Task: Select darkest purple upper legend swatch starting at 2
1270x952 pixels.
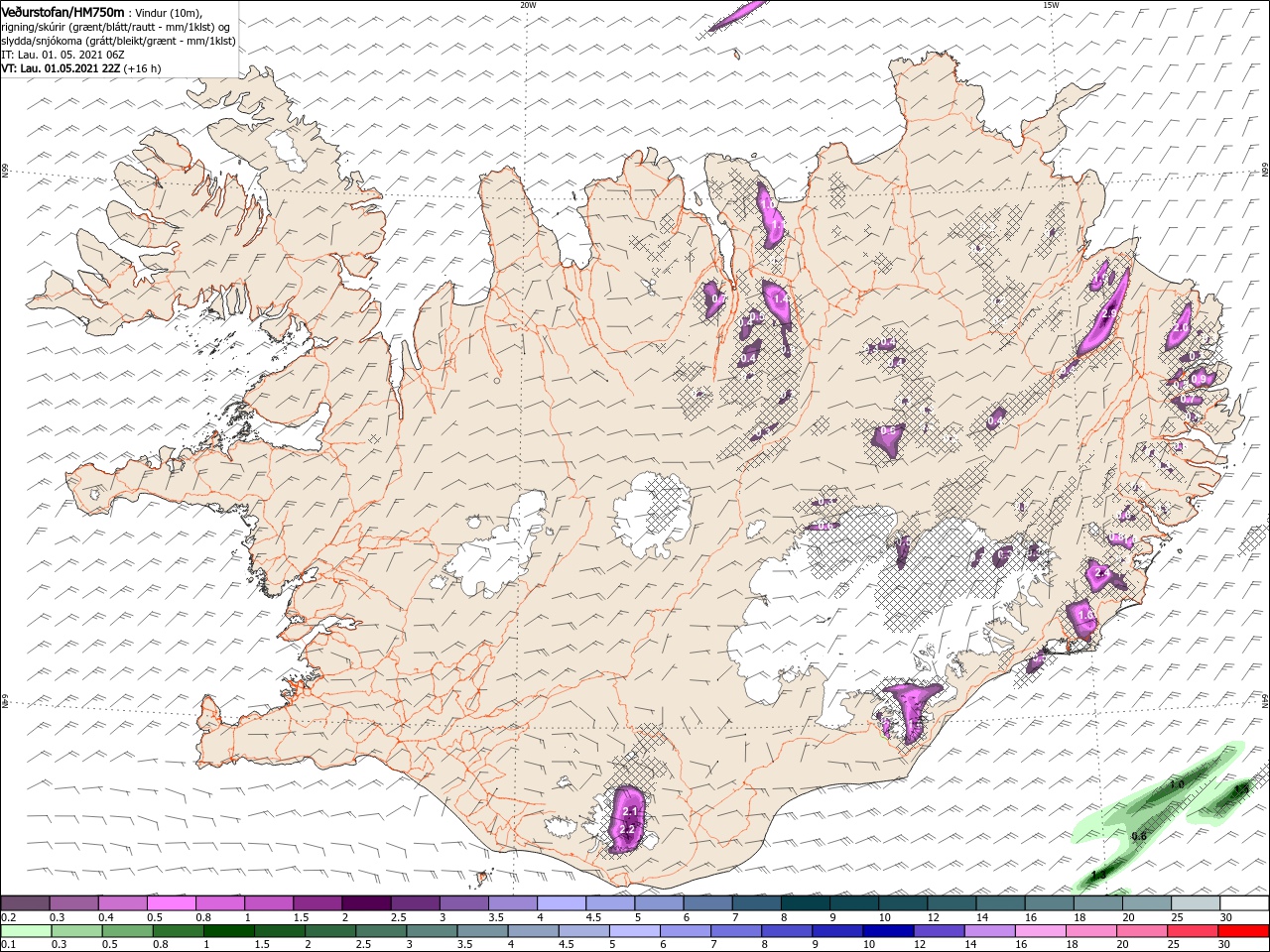Action: tap(366, 903)
